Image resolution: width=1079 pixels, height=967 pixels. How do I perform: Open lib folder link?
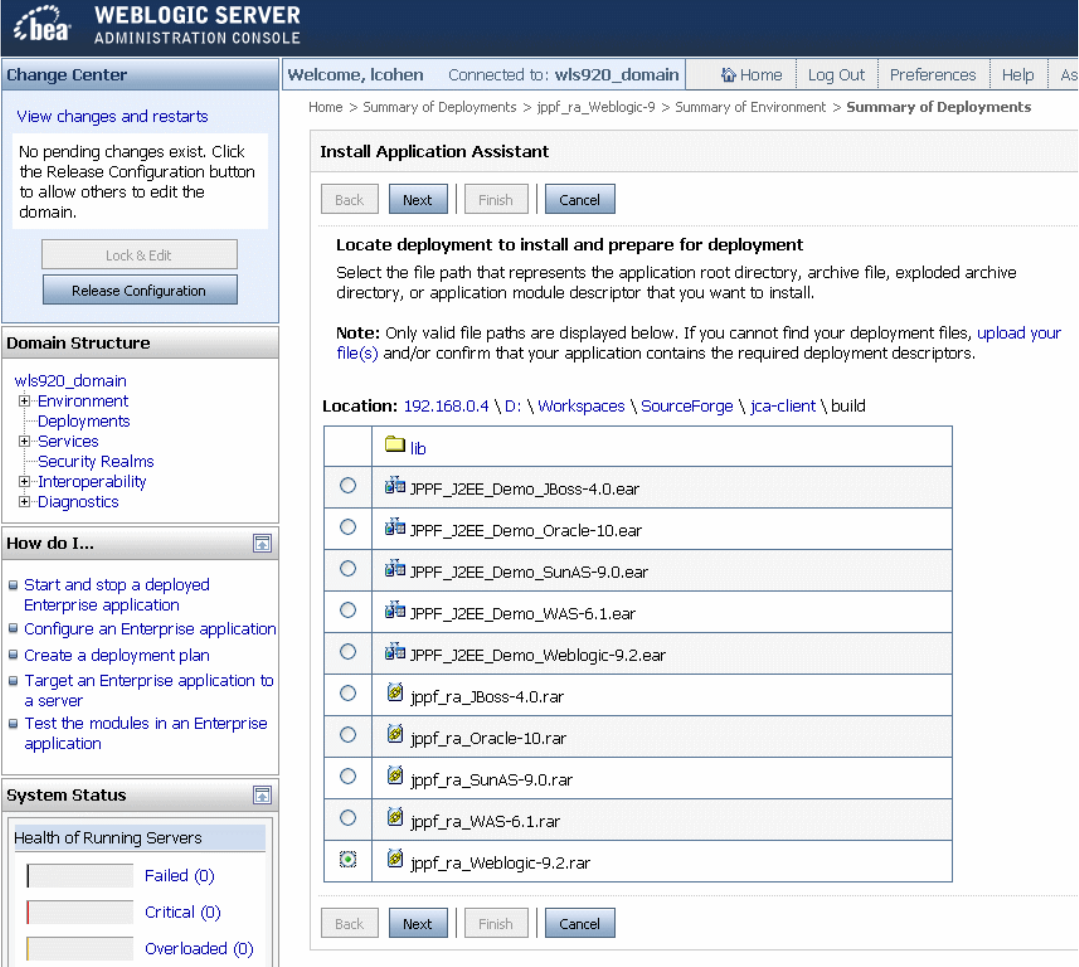pyautogui.click(x=418, y=449)
